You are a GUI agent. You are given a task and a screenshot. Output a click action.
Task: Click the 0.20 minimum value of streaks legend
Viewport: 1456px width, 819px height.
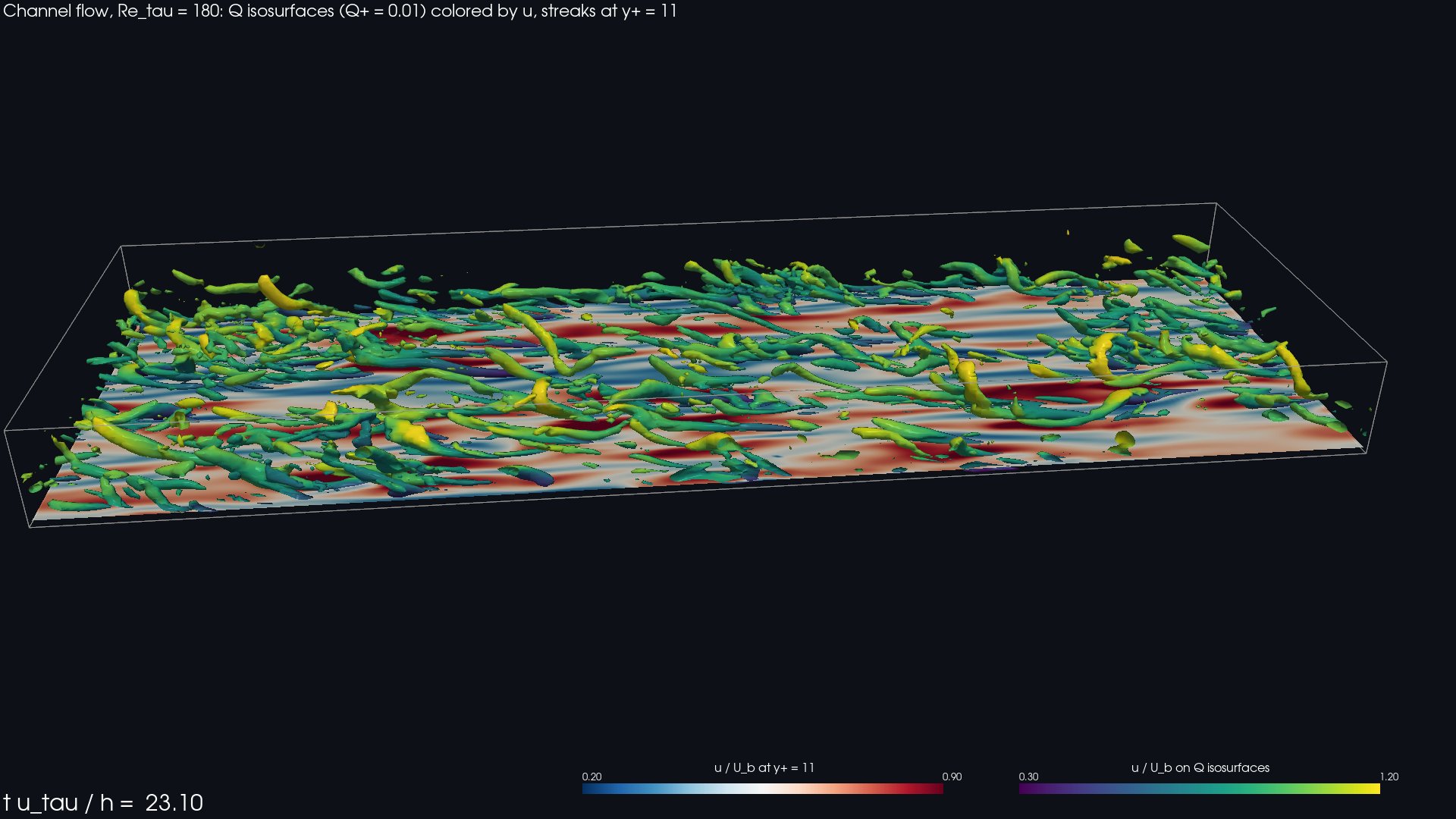pos(591,777)
